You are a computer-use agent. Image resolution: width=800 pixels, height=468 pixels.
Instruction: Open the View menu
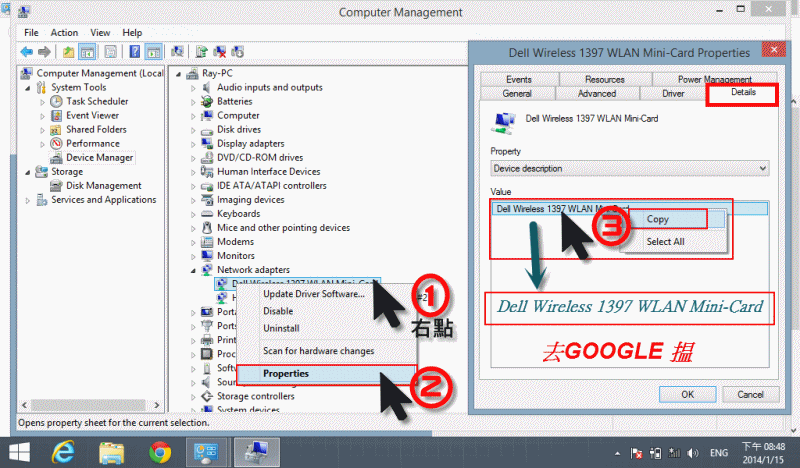100,33
